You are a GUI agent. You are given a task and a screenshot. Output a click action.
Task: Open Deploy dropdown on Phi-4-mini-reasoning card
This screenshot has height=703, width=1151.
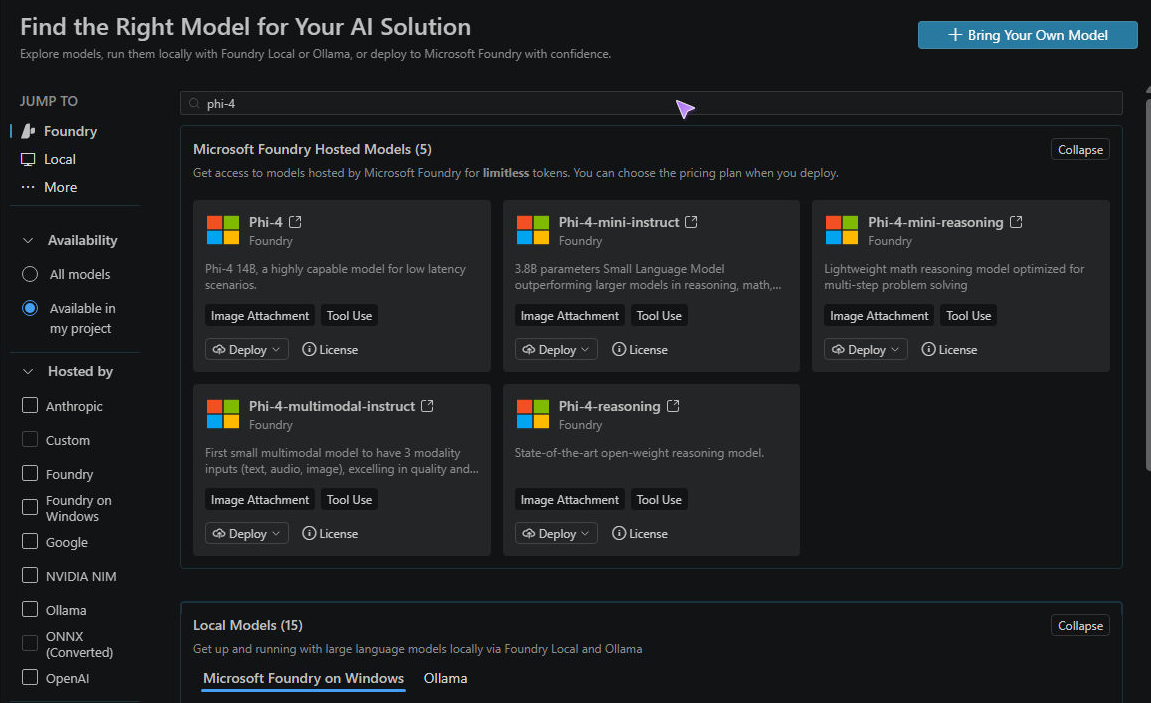[x=866, y=349]
